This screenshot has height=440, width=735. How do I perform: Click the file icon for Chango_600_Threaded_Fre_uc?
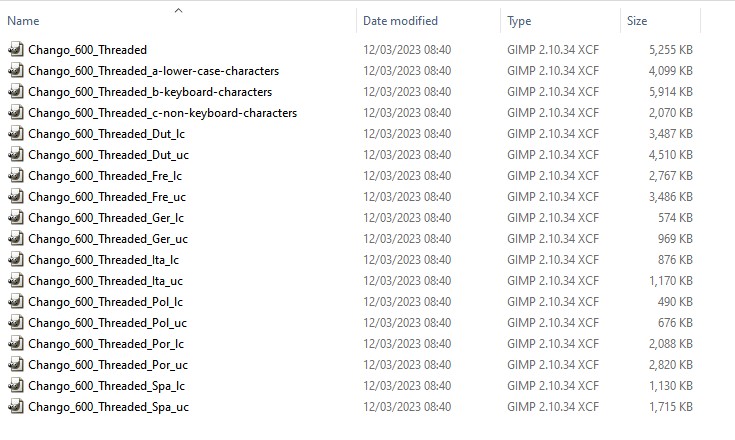coord(16,197)
